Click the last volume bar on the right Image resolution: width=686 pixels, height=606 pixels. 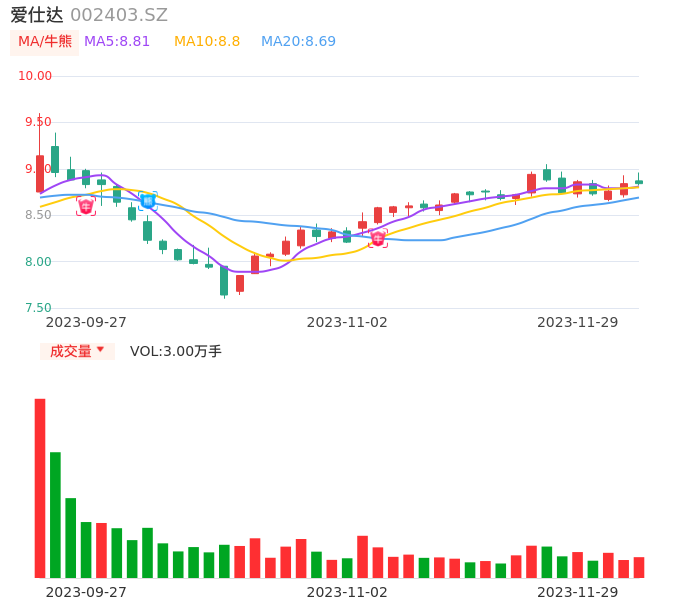tap(639, 567)
